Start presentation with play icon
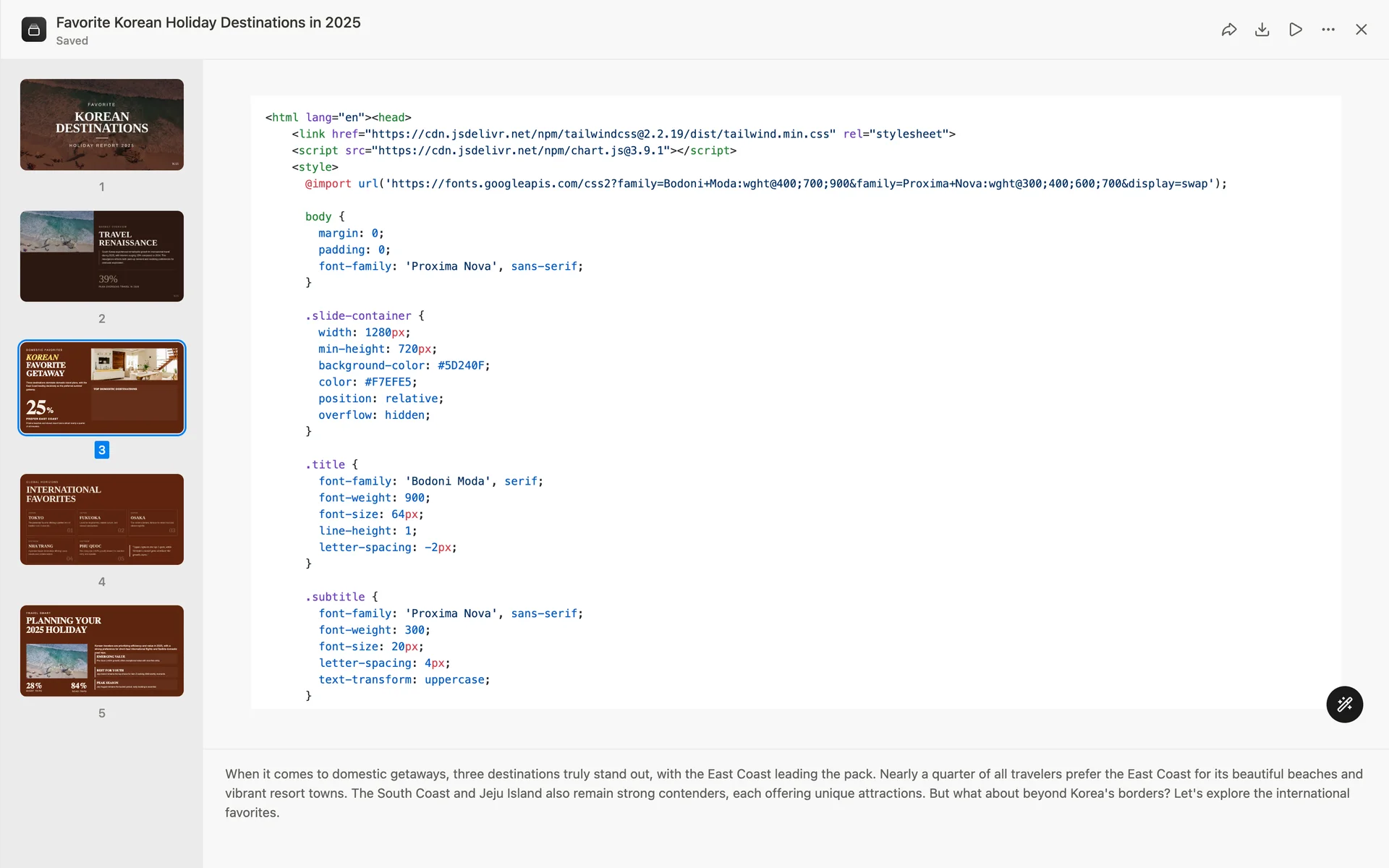Screen dimensions: 1389x868 click(x=1295, y=30)
